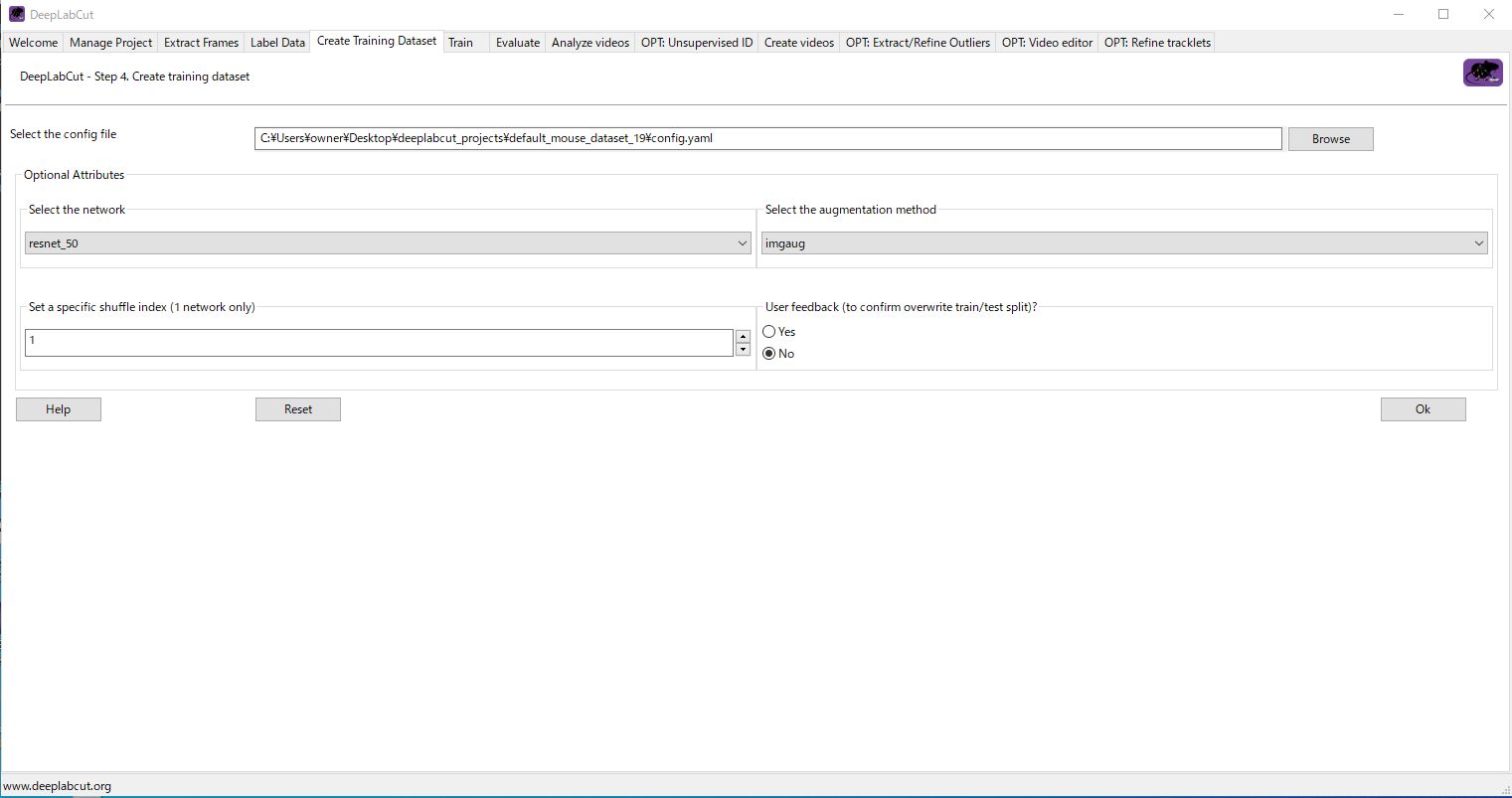
Task: Go to the OPT: Refine tracklets tab
Action: 1158,43
